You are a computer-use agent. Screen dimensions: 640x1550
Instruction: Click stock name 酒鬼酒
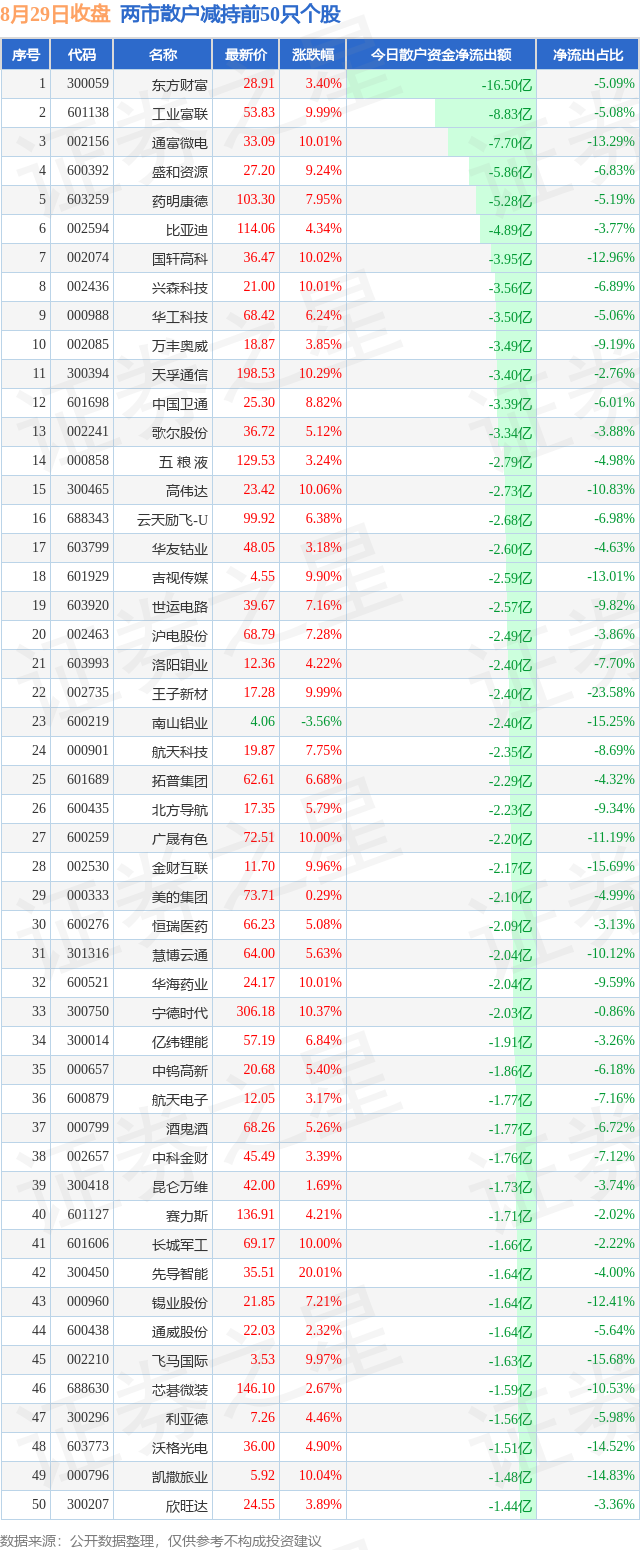(187, 1129)
